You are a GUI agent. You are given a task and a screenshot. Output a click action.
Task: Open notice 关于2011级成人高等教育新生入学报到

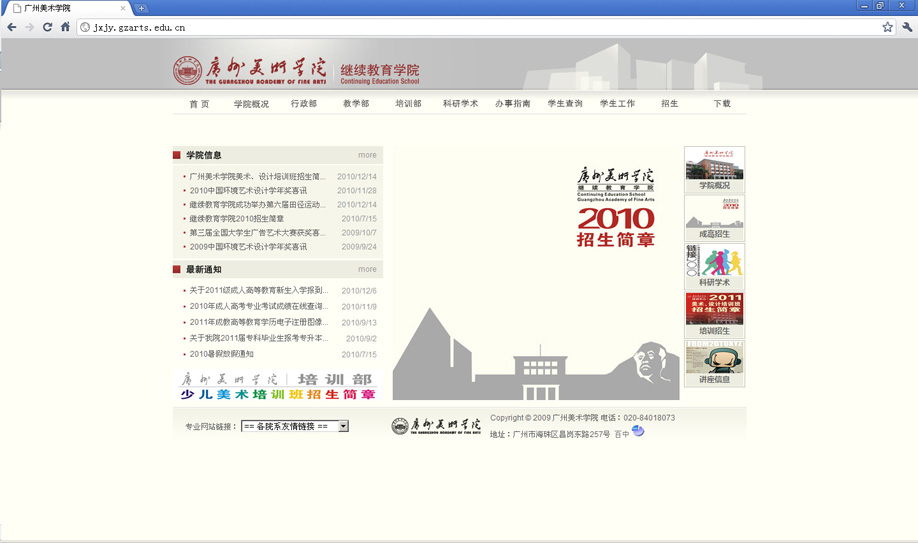point(258,291)
